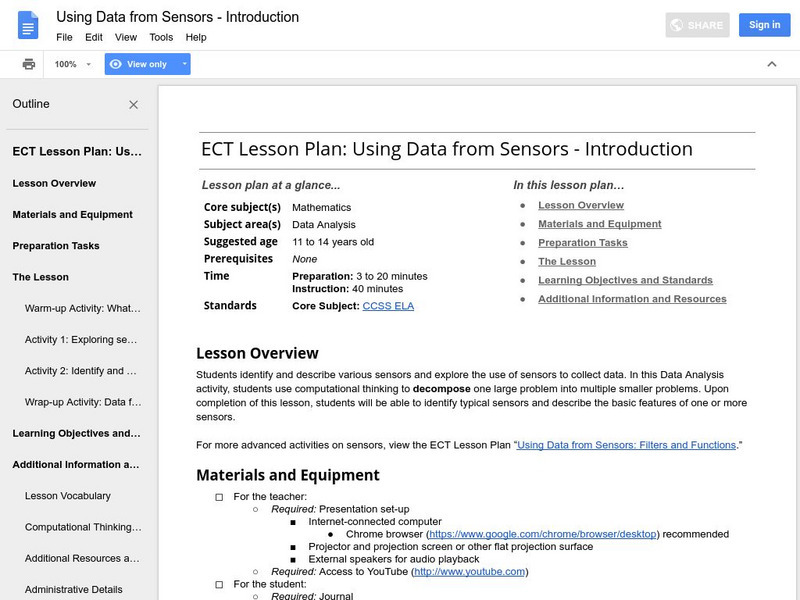Click the Google Docs logo icon
Viewport: 800px width, 600px height.
28,25
